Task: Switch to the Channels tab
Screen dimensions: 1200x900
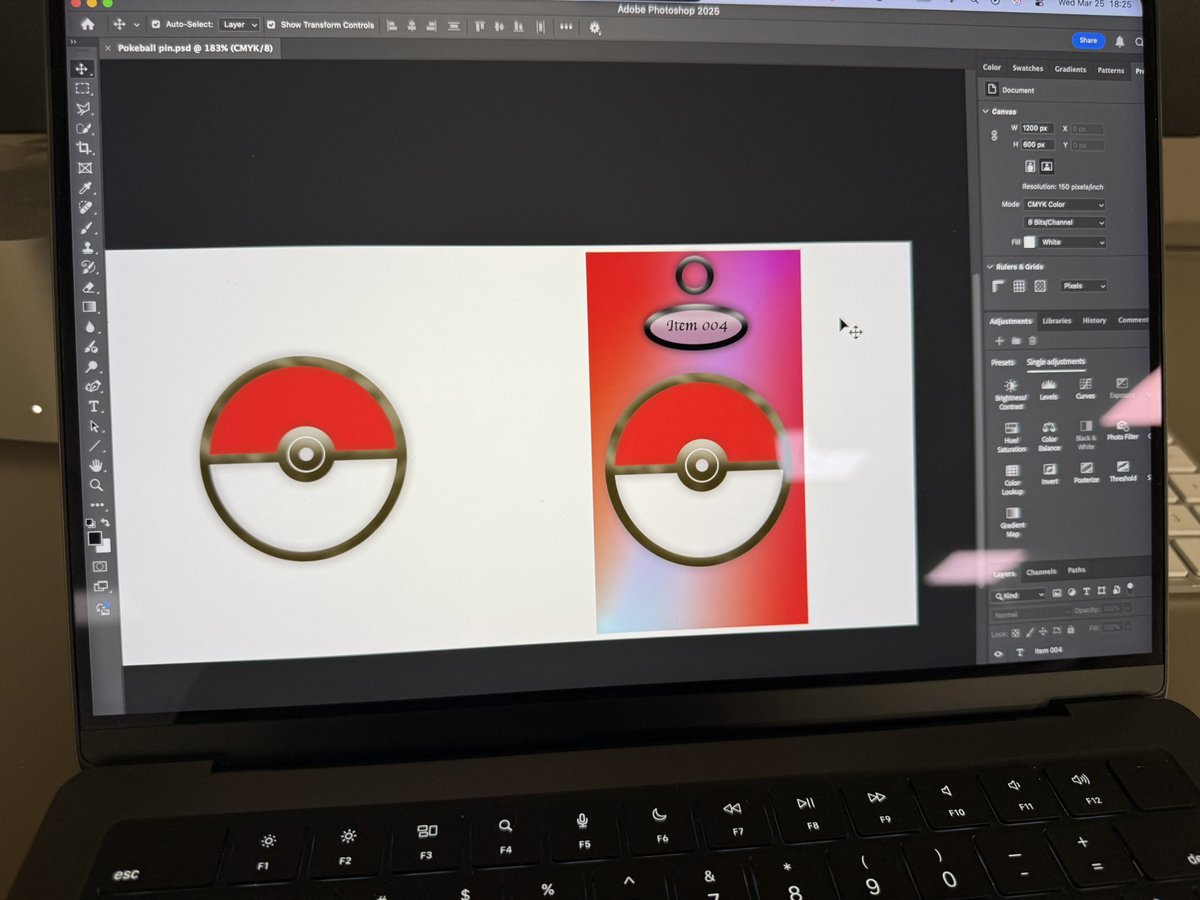Action: pos(1041,571)
